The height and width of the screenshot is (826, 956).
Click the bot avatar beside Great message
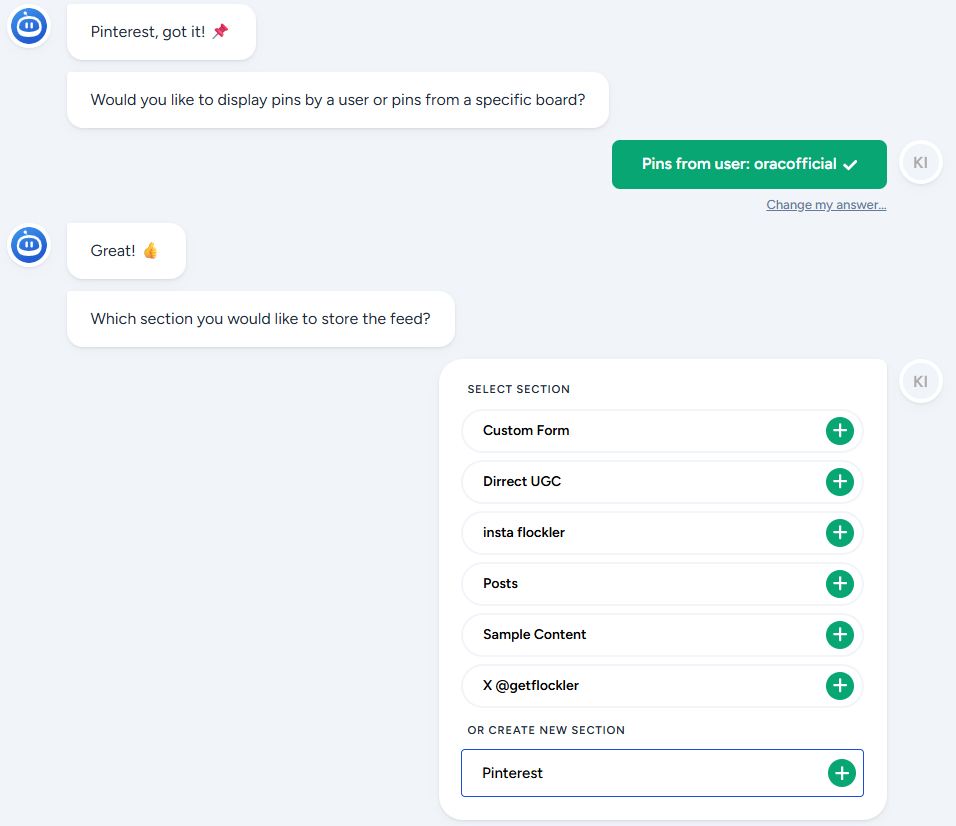29,245
